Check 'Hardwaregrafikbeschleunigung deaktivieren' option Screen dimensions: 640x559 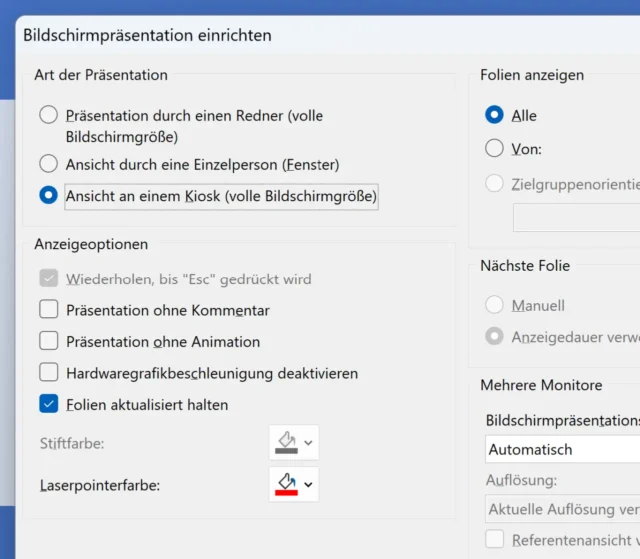coord(48,373)
